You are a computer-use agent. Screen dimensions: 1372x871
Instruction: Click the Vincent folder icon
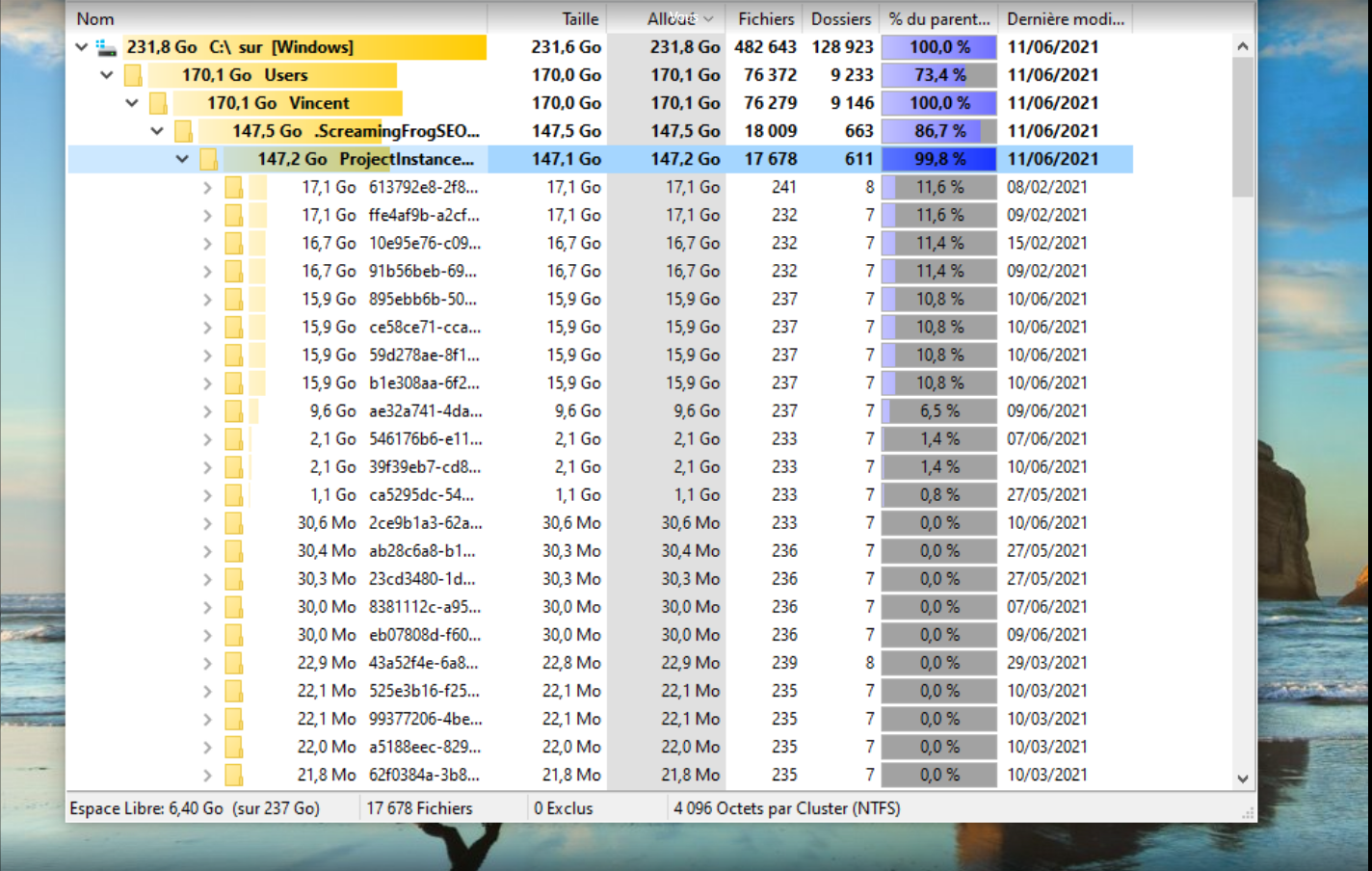(x=158, y=103)
